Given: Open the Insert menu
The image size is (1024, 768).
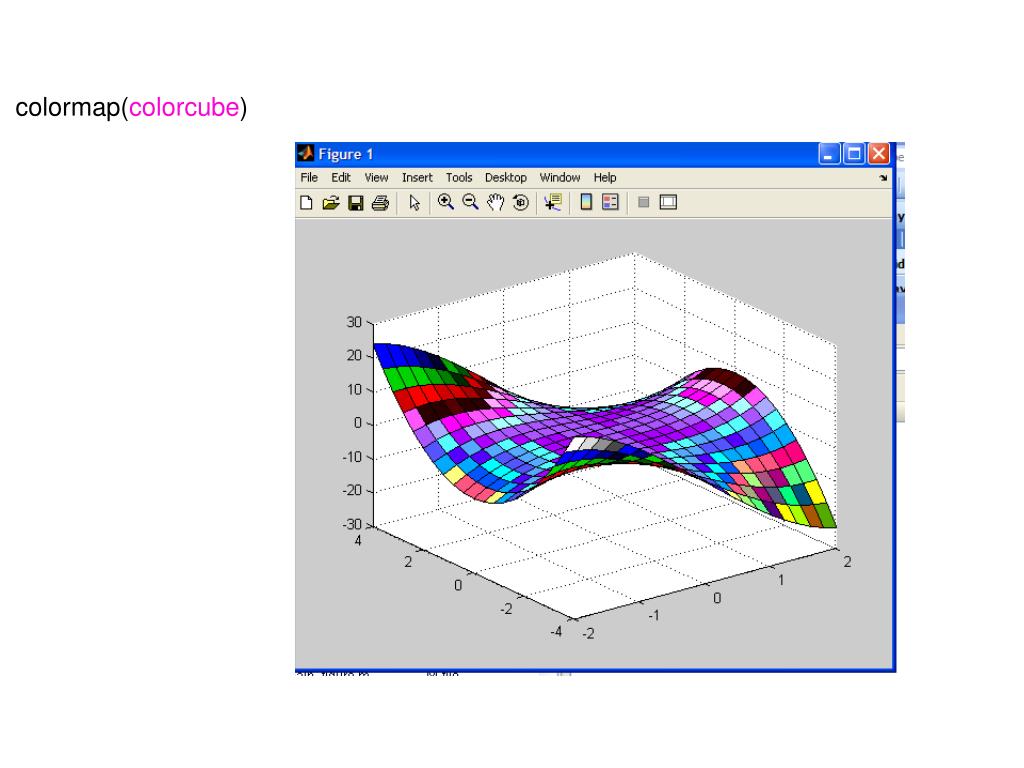Looking at the screenshot, I should (x=417, y=178).
